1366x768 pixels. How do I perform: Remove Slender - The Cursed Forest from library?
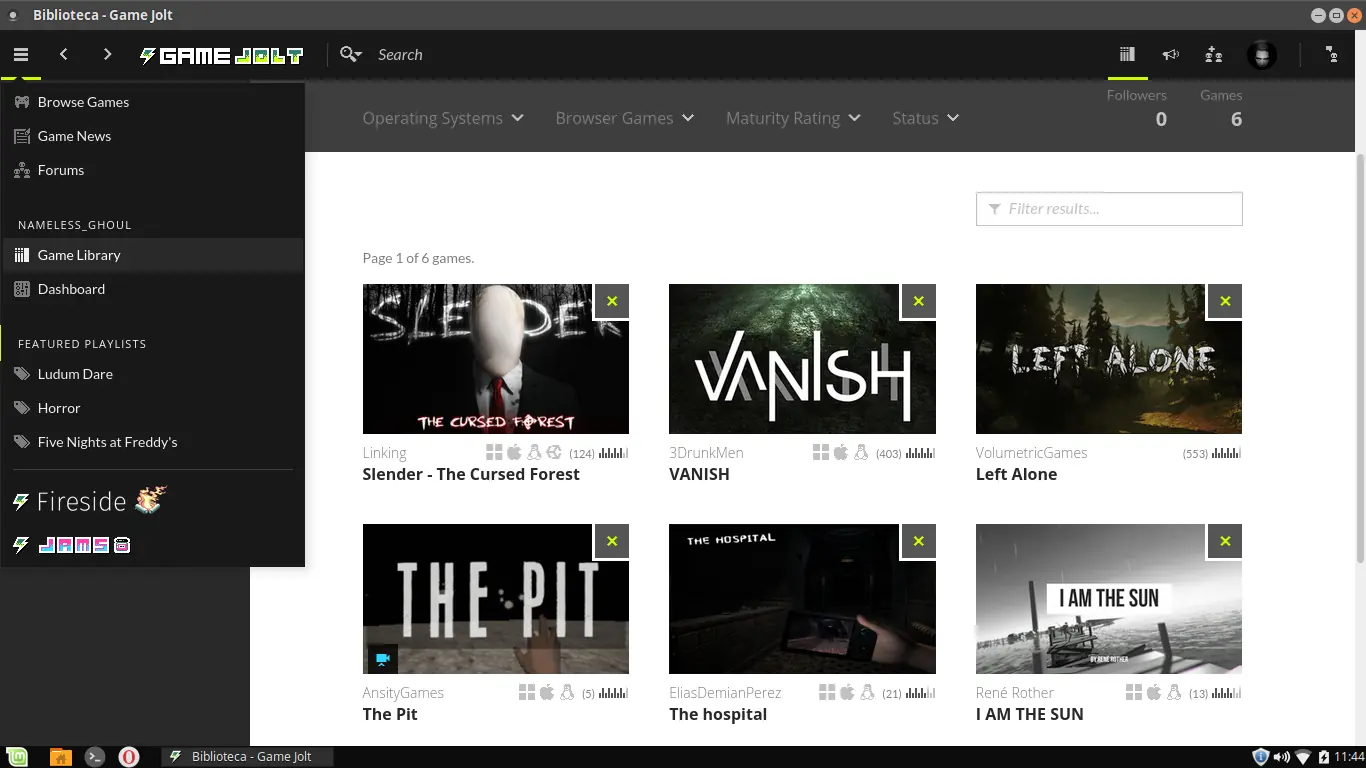click(612, 301)
